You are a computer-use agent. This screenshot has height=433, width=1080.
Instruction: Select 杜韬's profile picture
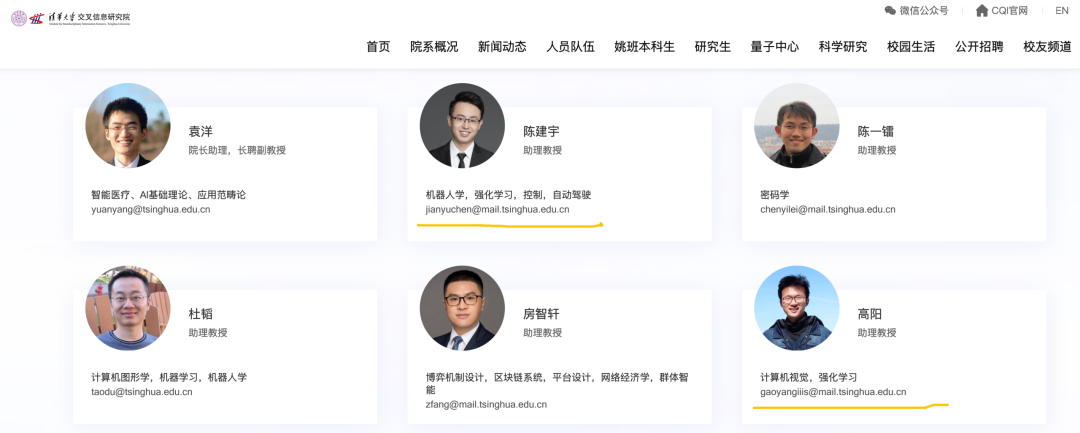click(128, 308)
